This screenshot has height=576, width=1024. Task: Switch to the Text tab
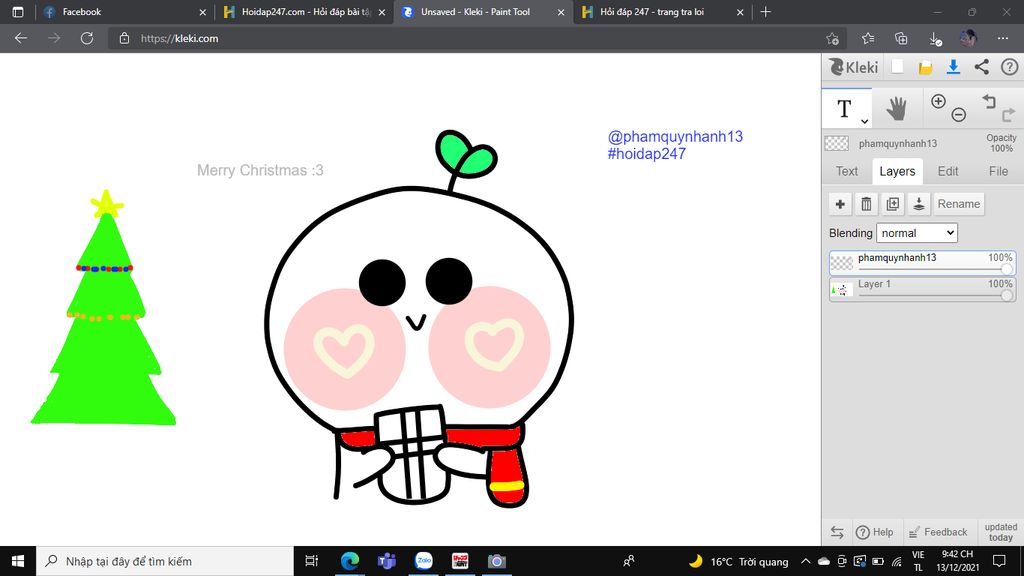pyautogui.click(x=846, y=171)
